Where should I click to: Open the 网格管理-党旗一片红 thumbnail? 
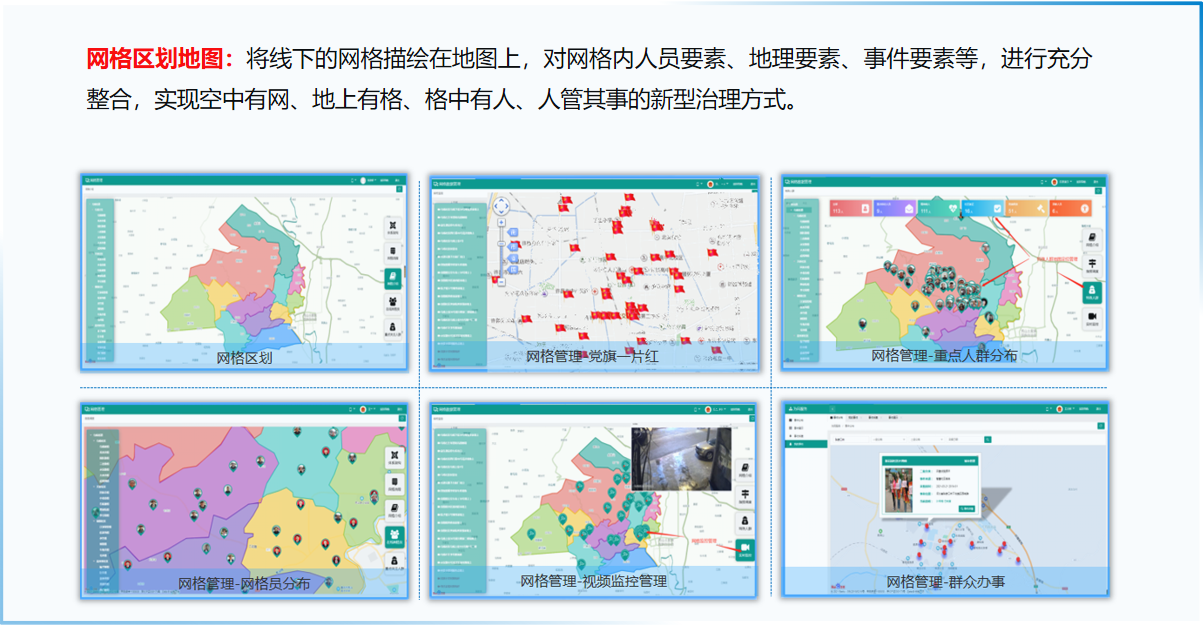tap(595, 273)
